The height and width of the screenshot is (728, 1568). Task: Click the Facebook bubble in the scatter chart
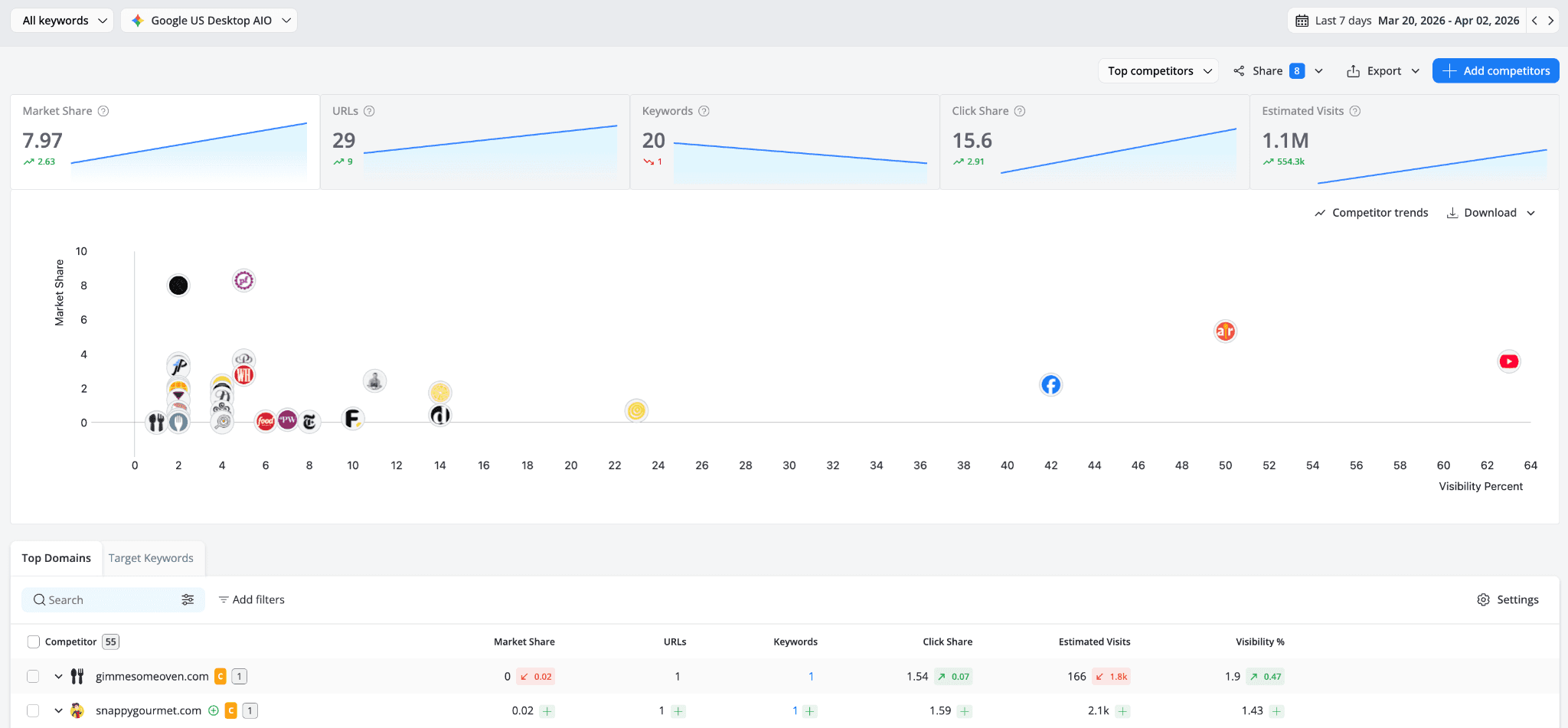click(x=1050, y=384)
